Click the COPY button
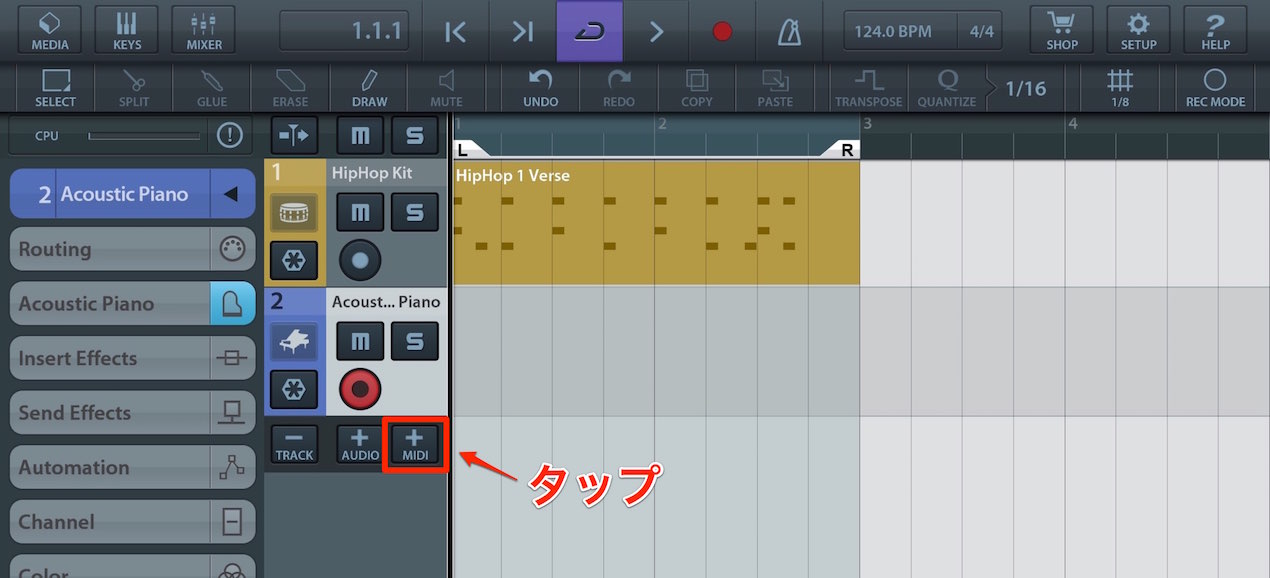 tap(697, 88)
